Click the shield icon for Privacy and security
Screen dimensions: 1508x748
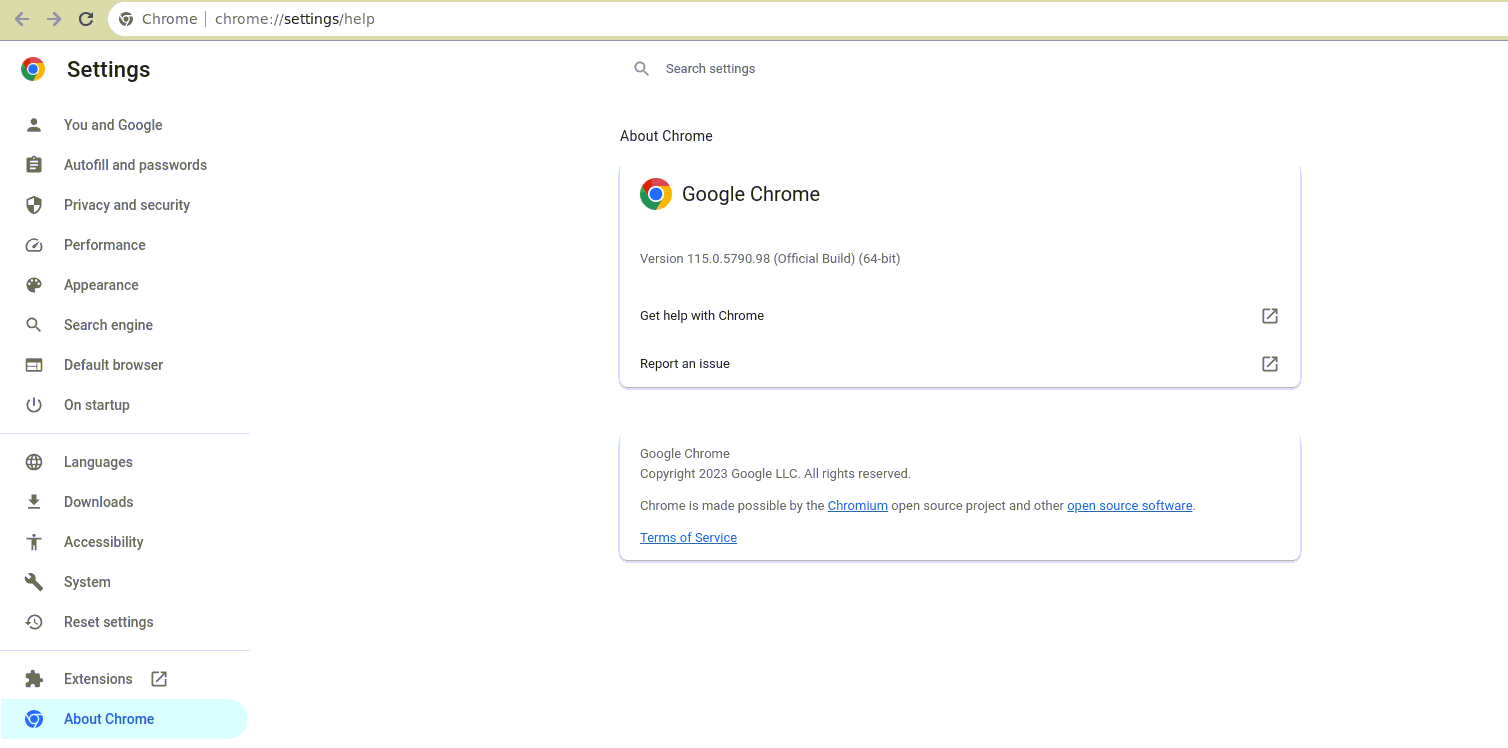pyautogui.click(x=34, y=205)
